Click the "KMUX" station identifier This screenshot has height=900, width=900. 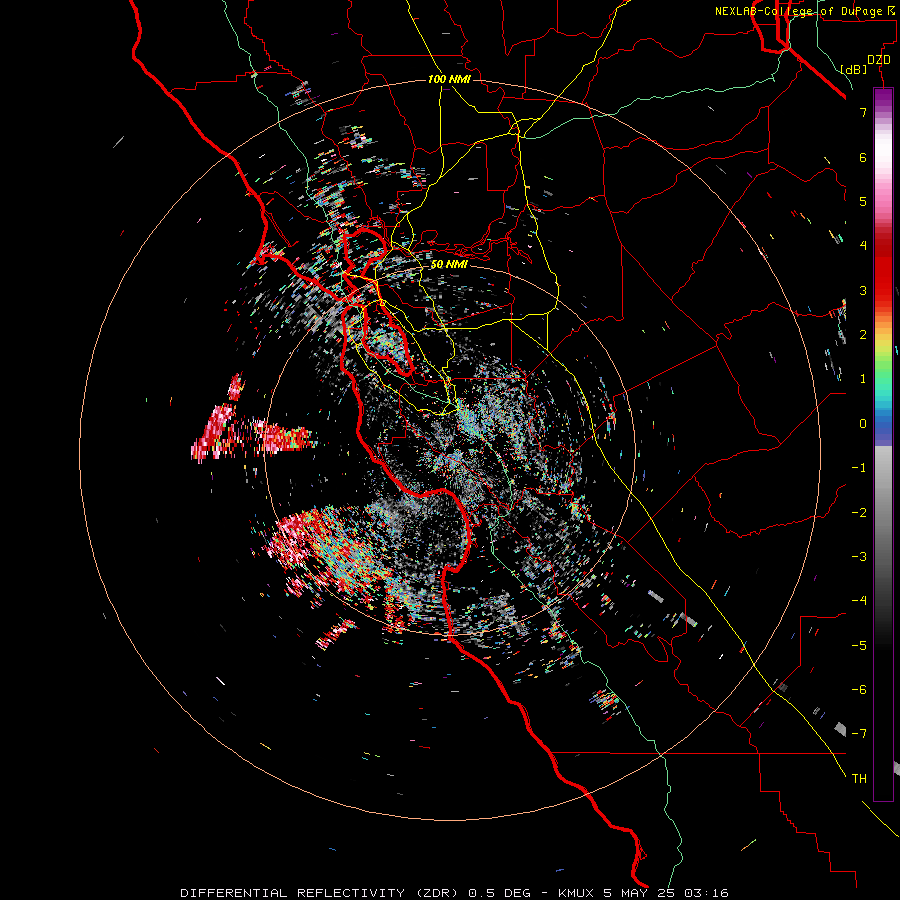tap(577, 893)
